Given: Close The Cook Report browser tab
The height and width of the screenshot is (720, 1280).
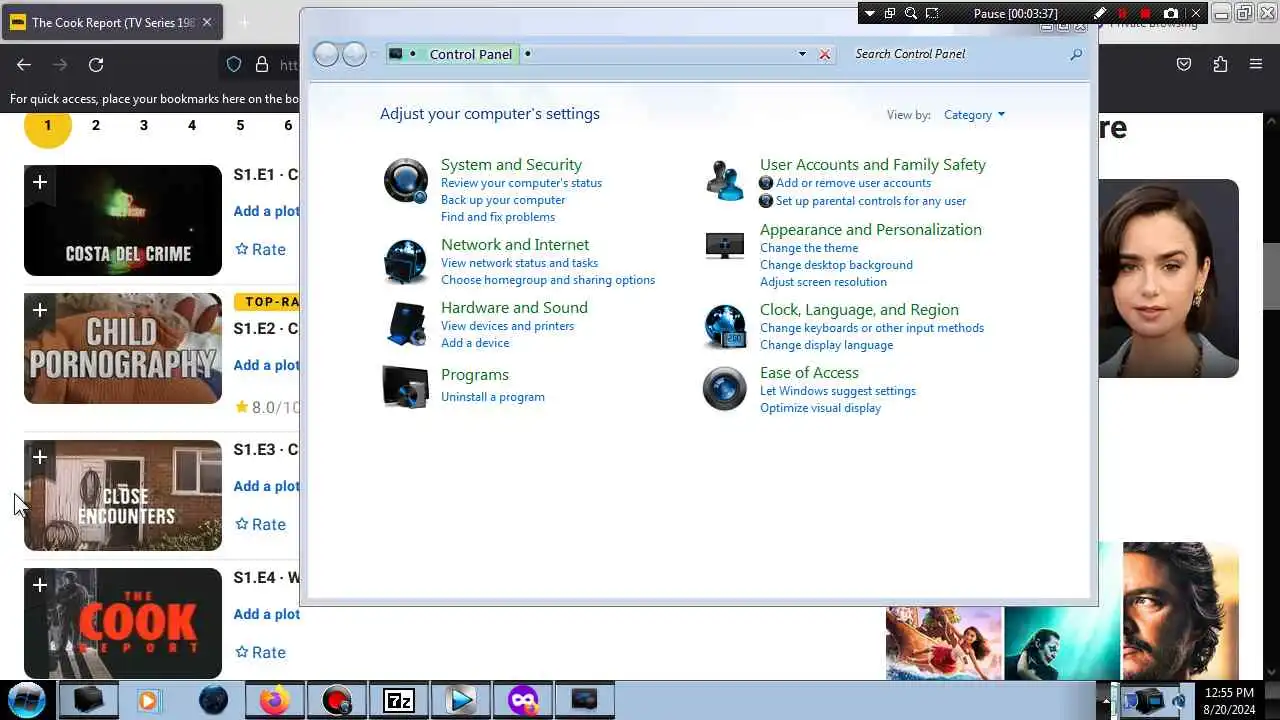Looking at the screenshot, I should click(x=207, y=22).
